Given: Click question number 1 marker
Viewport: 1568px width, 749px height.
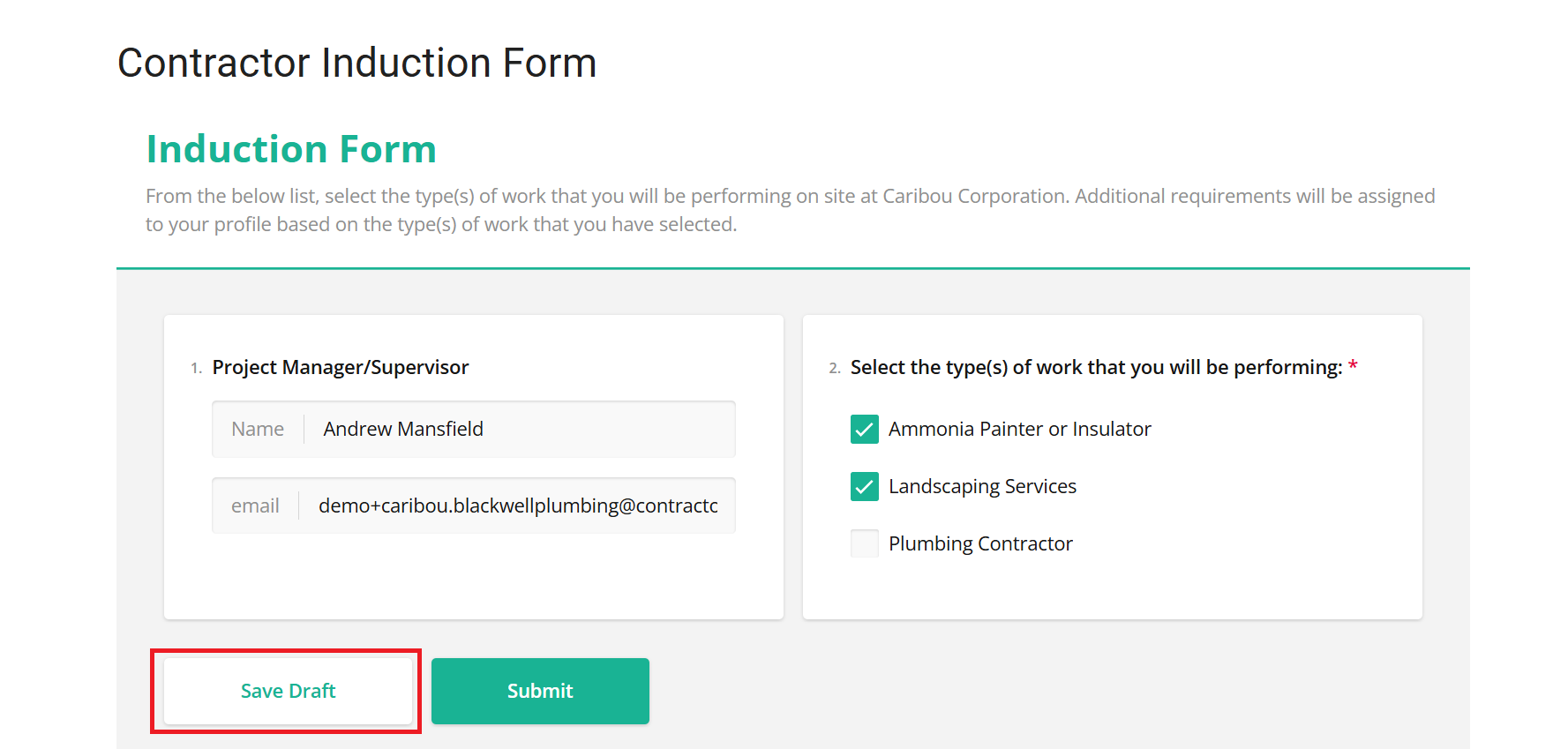Looking at the screenshot, I should pyautogui.click(x=196, y=368).
